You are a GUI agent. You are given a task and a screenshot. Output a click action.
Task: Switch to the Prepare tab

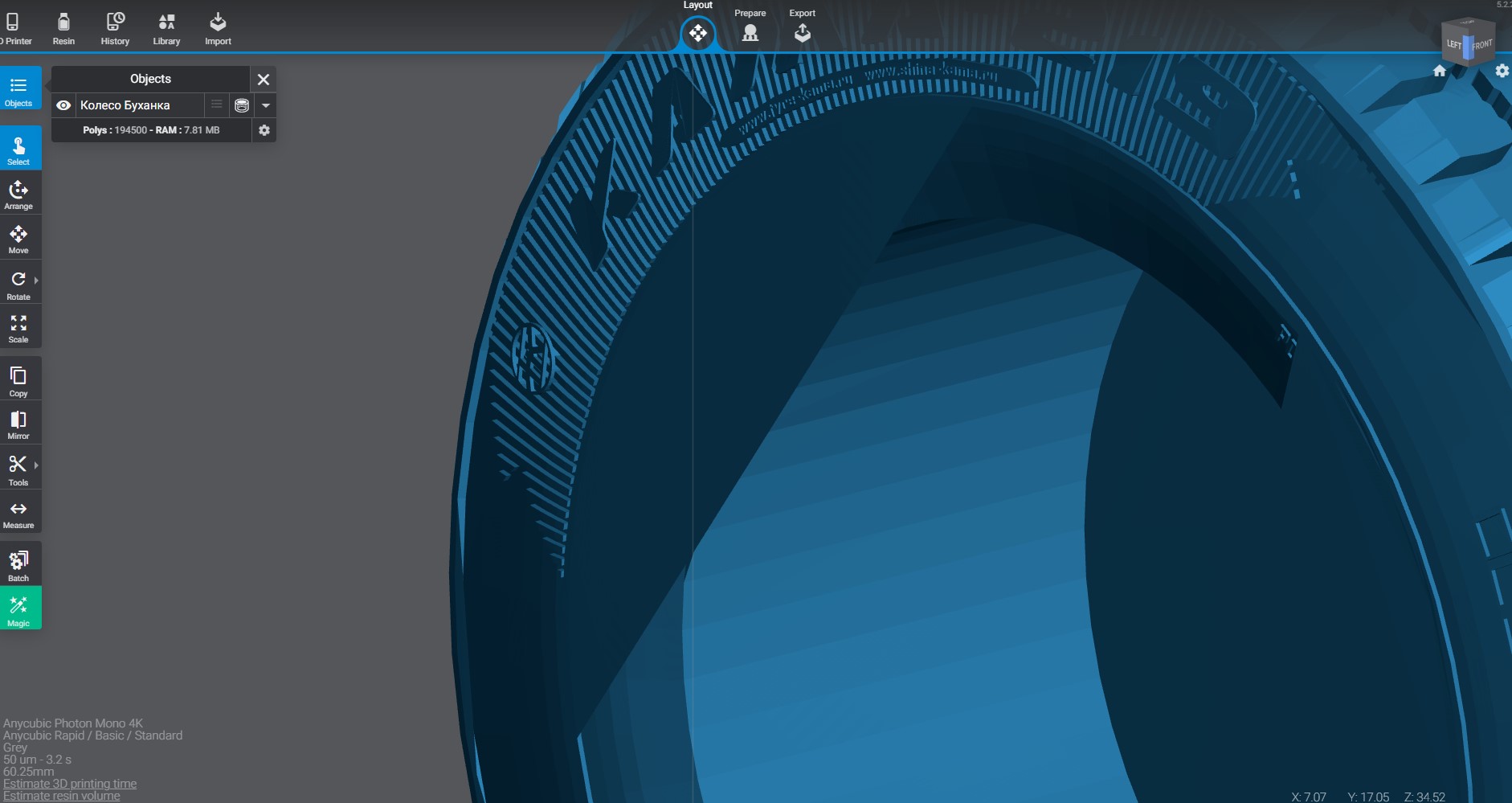[750, 27]
